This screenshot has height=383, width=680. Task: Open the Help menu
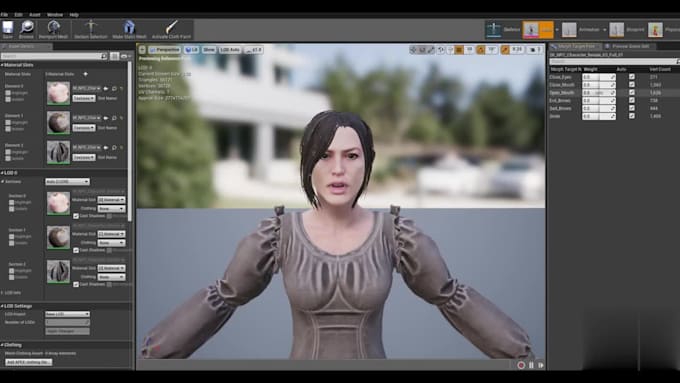coord(74,15)
